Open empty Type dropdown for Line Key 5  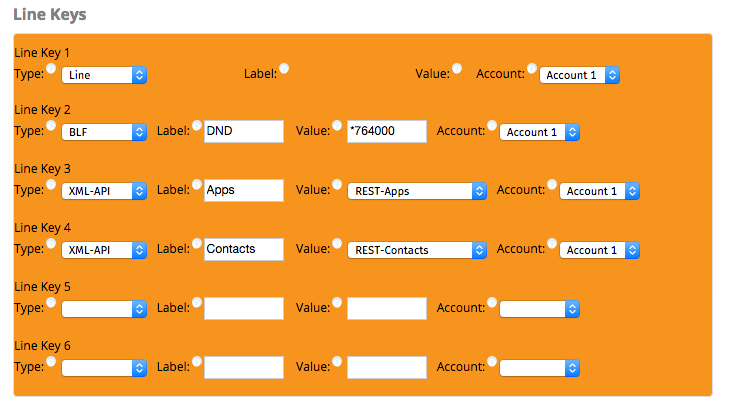tap(104, 309)
